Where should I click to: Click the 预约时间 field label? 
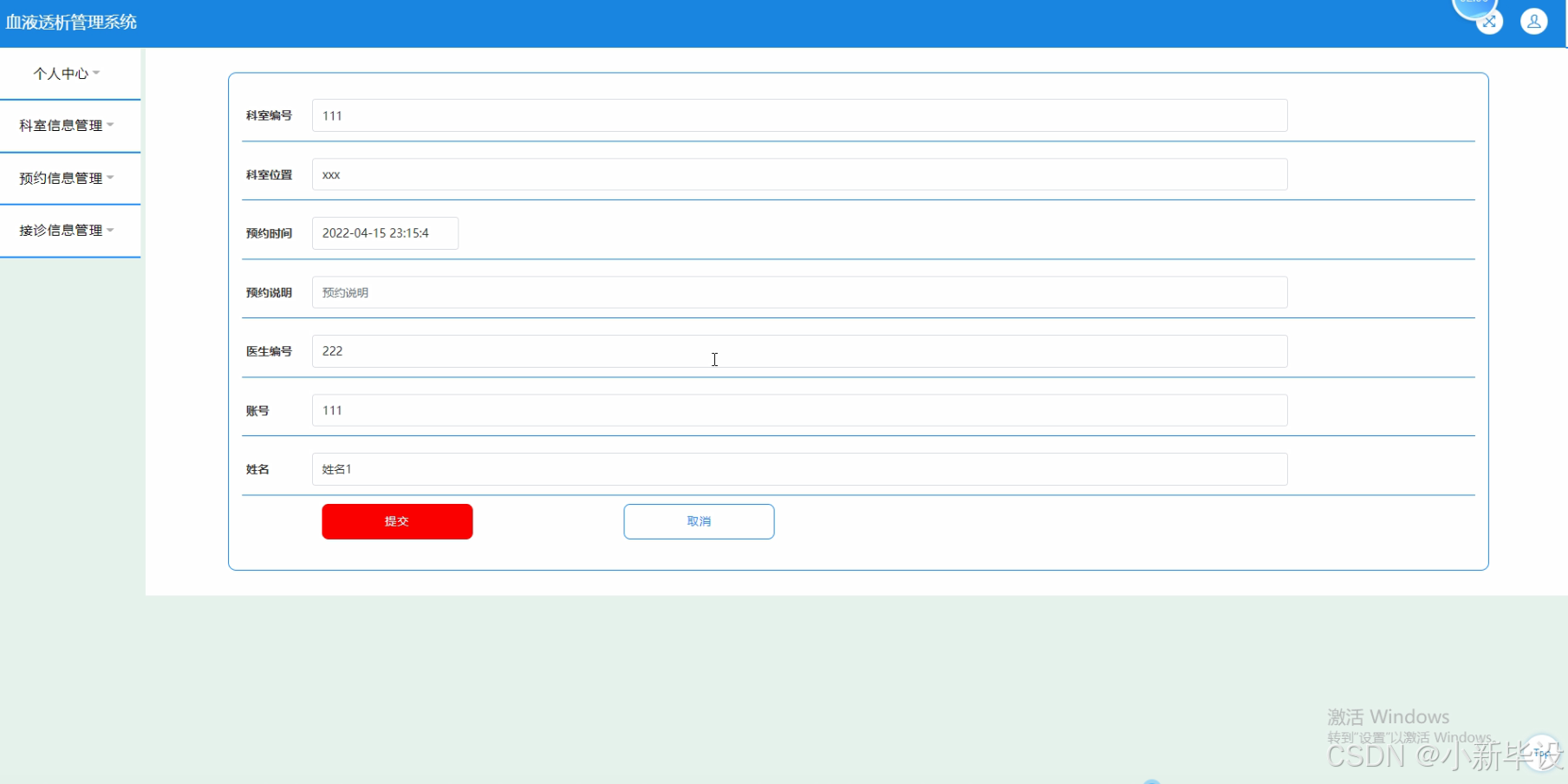click(269, 233)
